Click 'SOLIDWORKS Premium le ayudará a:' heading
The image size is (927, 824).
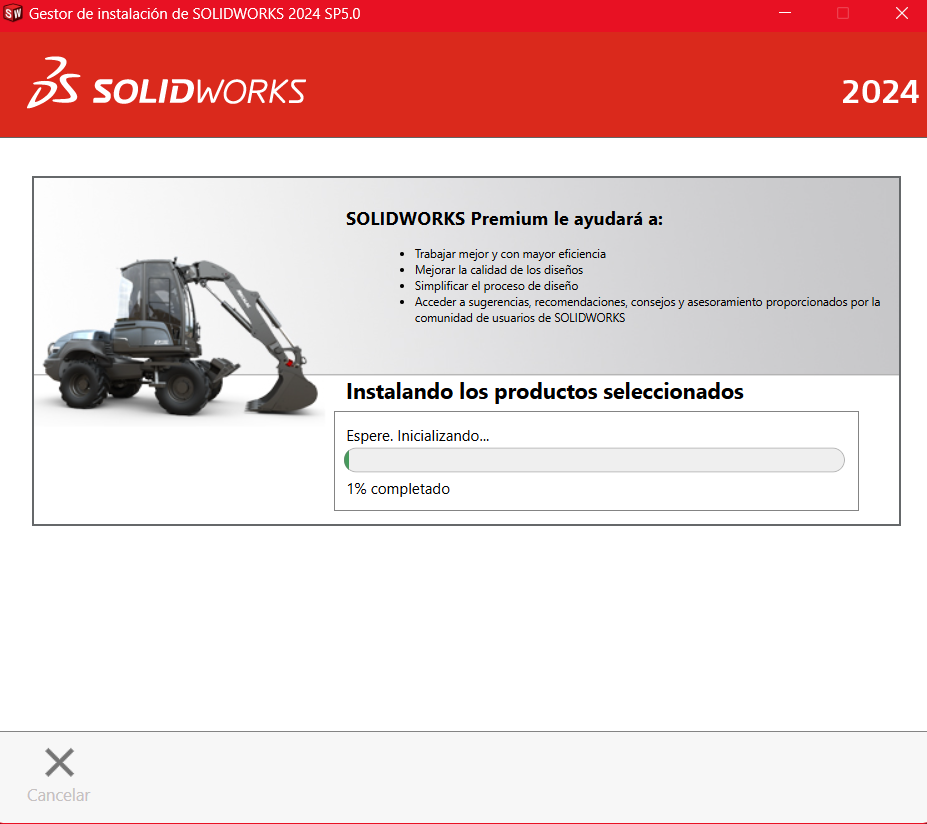504,219
